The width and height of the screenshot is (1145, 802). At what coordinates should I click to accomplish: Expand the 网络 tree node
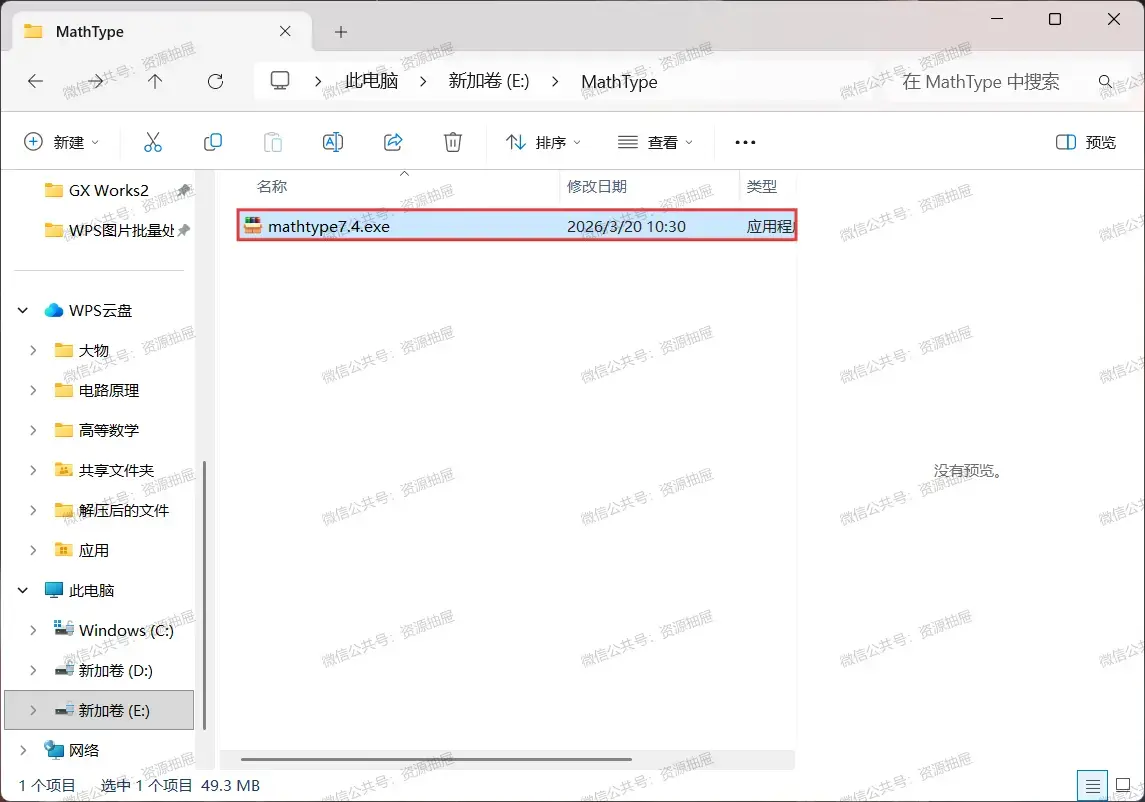pos(23,750)
